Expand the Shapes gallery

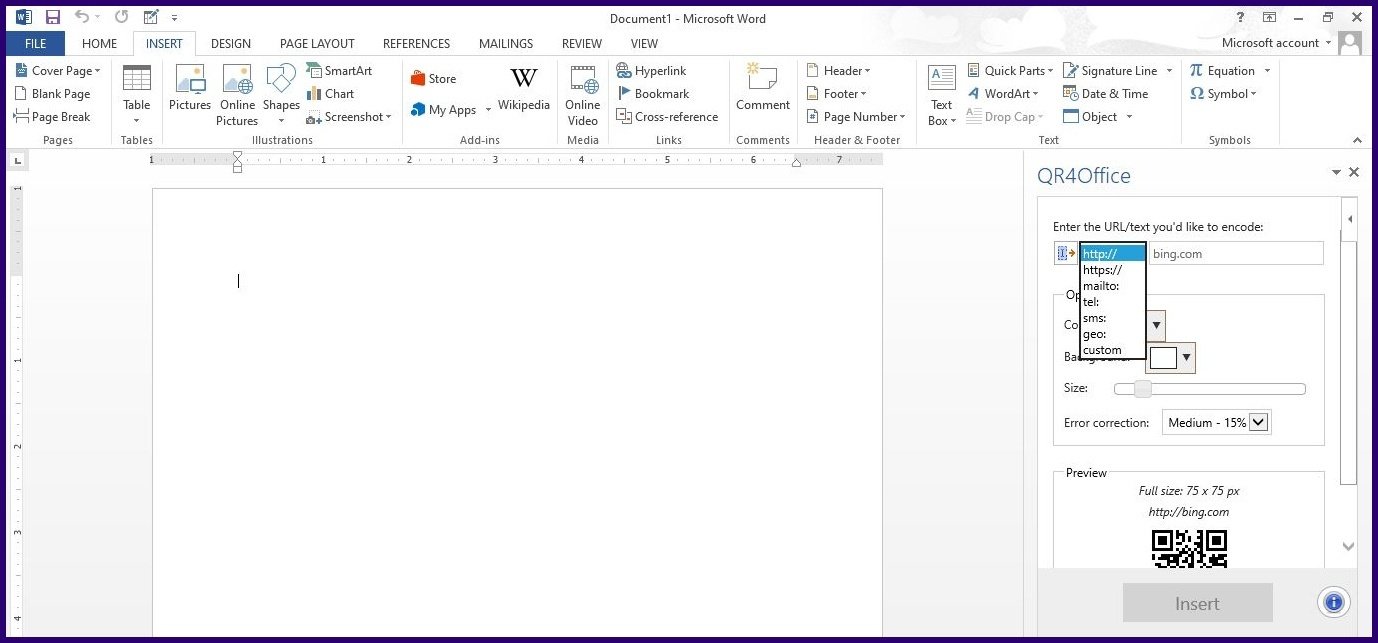point(281,120)
